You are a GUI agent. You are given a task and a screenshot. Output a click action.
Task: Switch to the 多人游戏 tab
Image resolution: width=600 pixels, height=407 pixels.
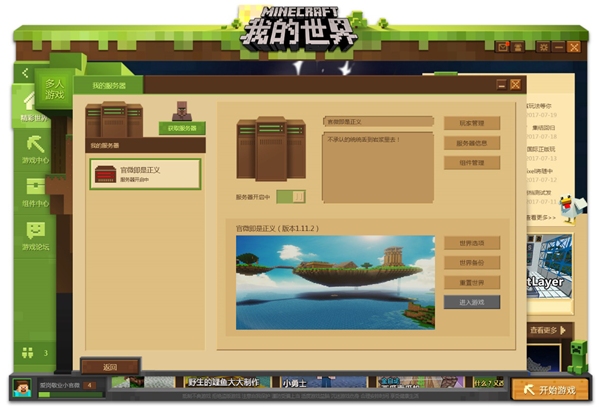click(x=54, y=89)
